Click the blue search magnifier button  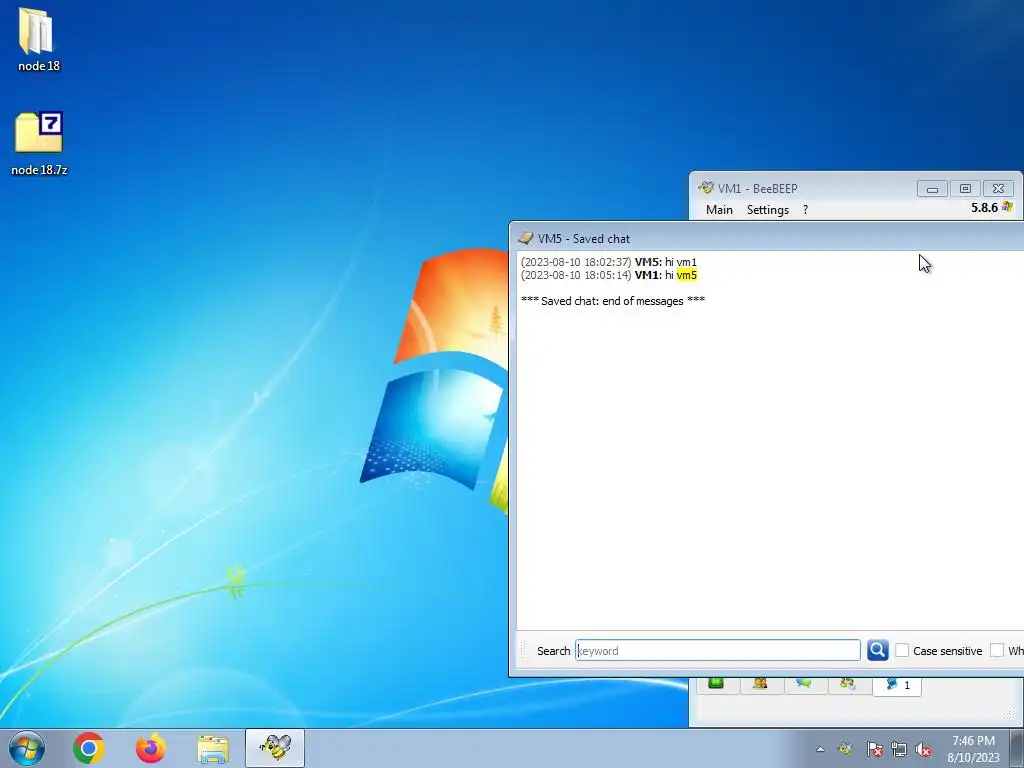click(877, 650)
